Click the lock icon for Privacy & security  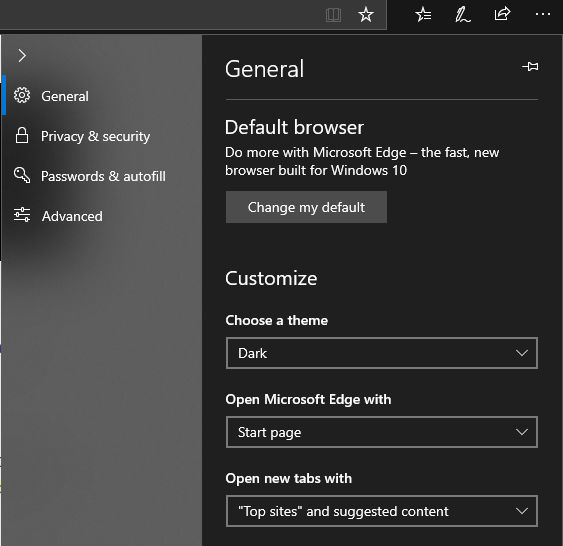click(x=22, y=135)
